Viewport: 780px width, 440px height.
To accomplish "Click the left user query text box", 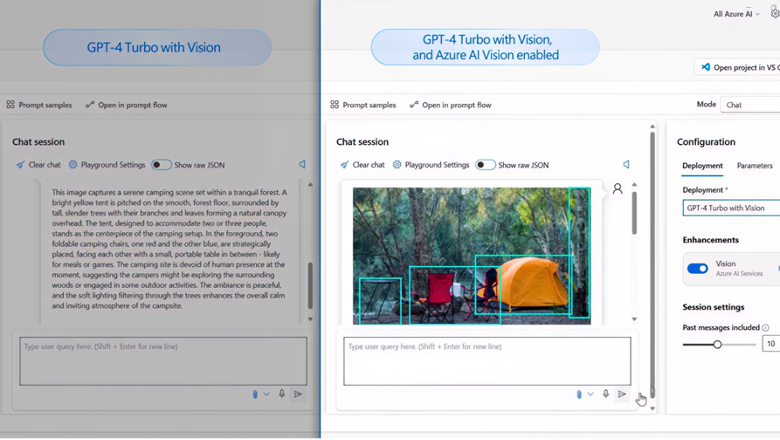I will click(x=163, y=361).
